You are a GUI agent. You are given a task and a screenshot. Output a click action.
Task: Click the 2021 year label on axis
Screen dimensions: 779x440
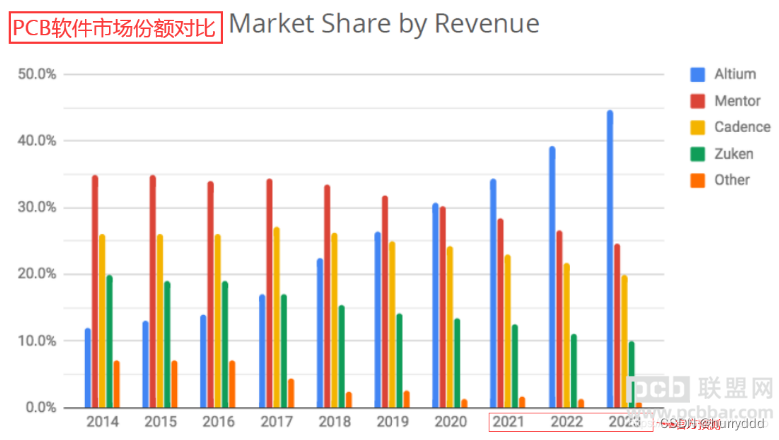coord(507,423)
